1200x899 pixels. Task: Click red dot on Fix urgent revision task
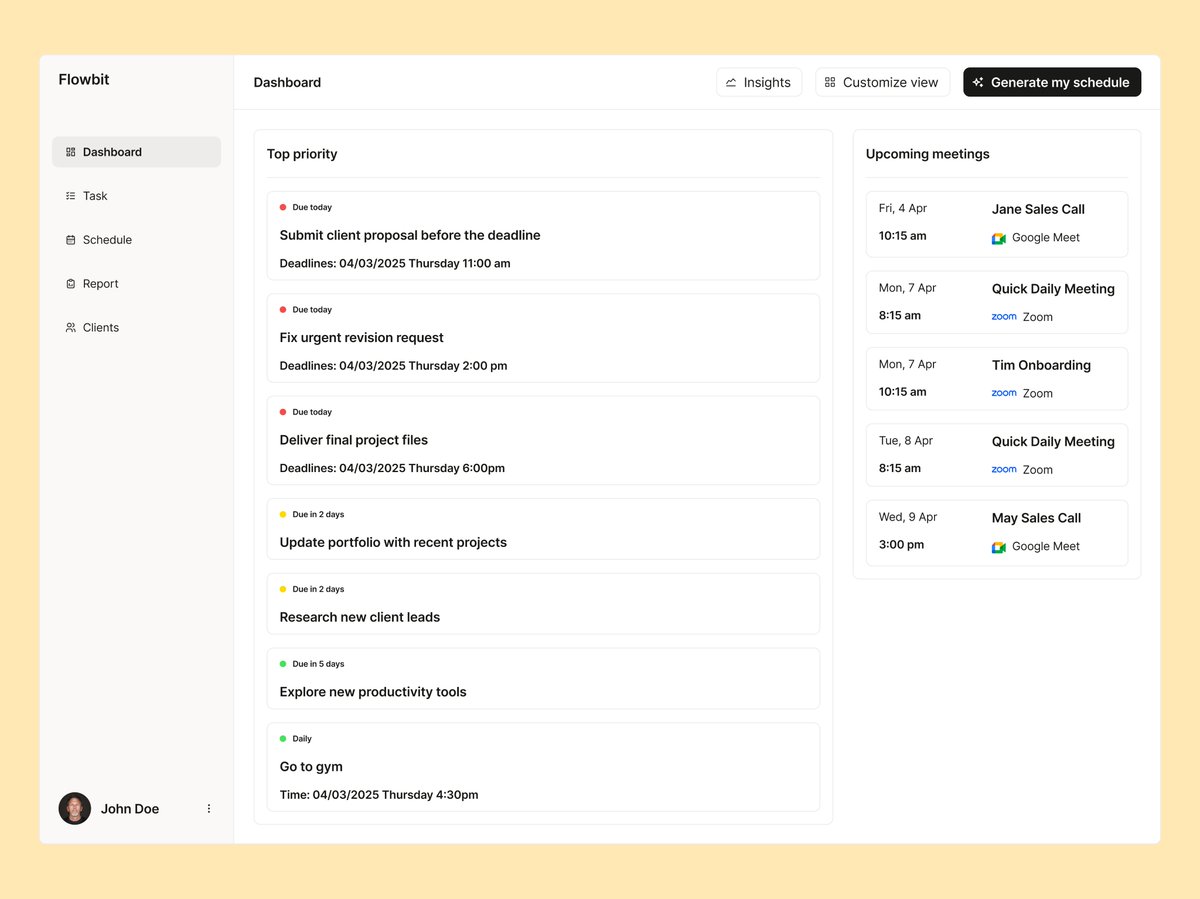click(x=283, y=310)
